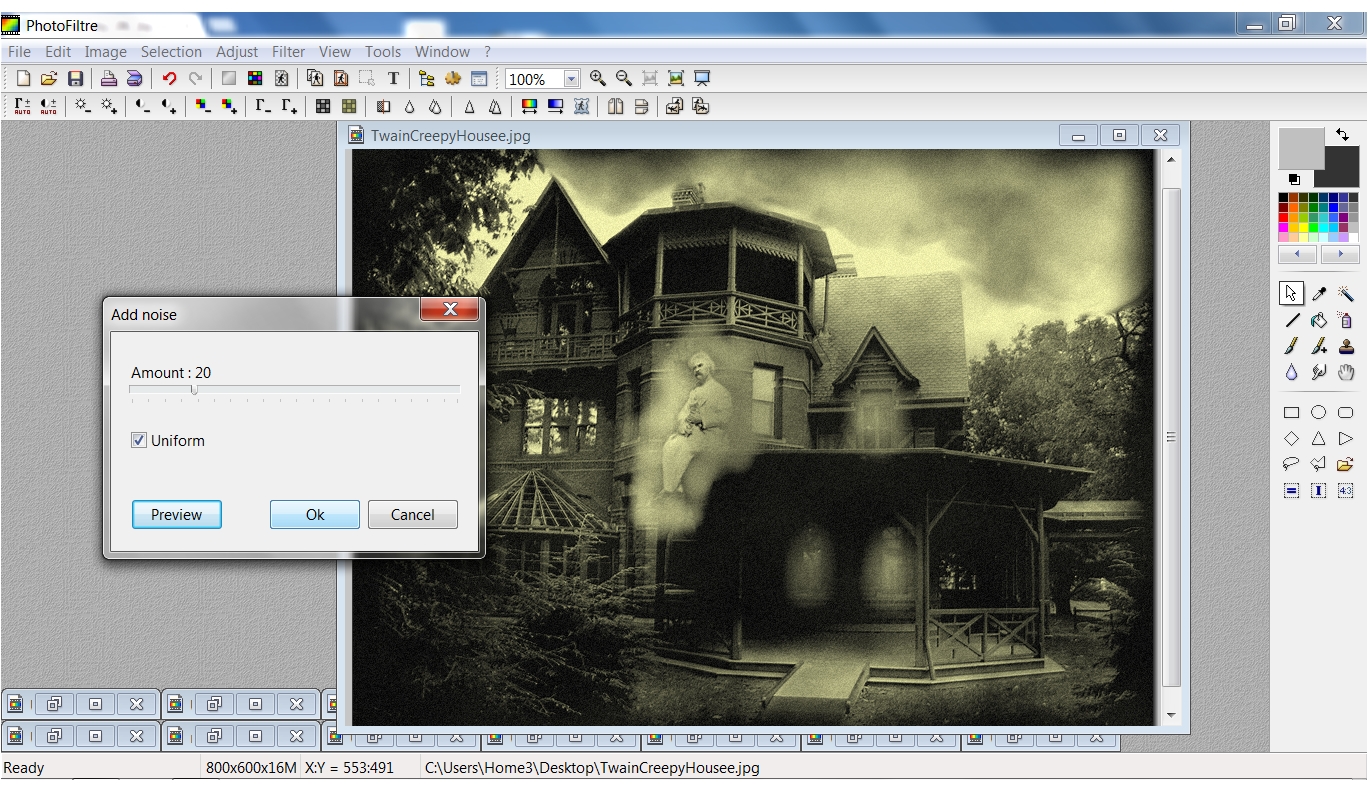Decrease gamma with the Gamma minus icon

click(x=263, y=106)
